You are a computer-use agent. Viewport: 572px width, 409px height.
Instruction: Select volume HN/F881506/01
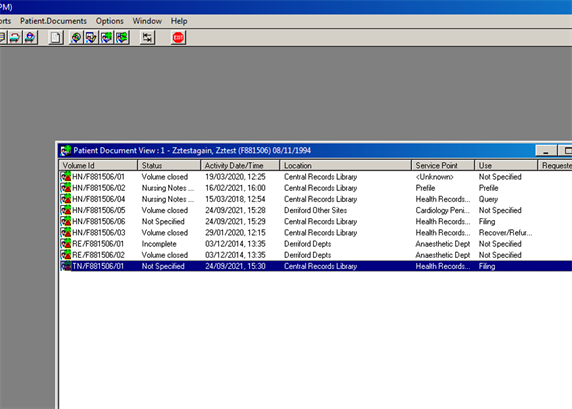(98, 177)
